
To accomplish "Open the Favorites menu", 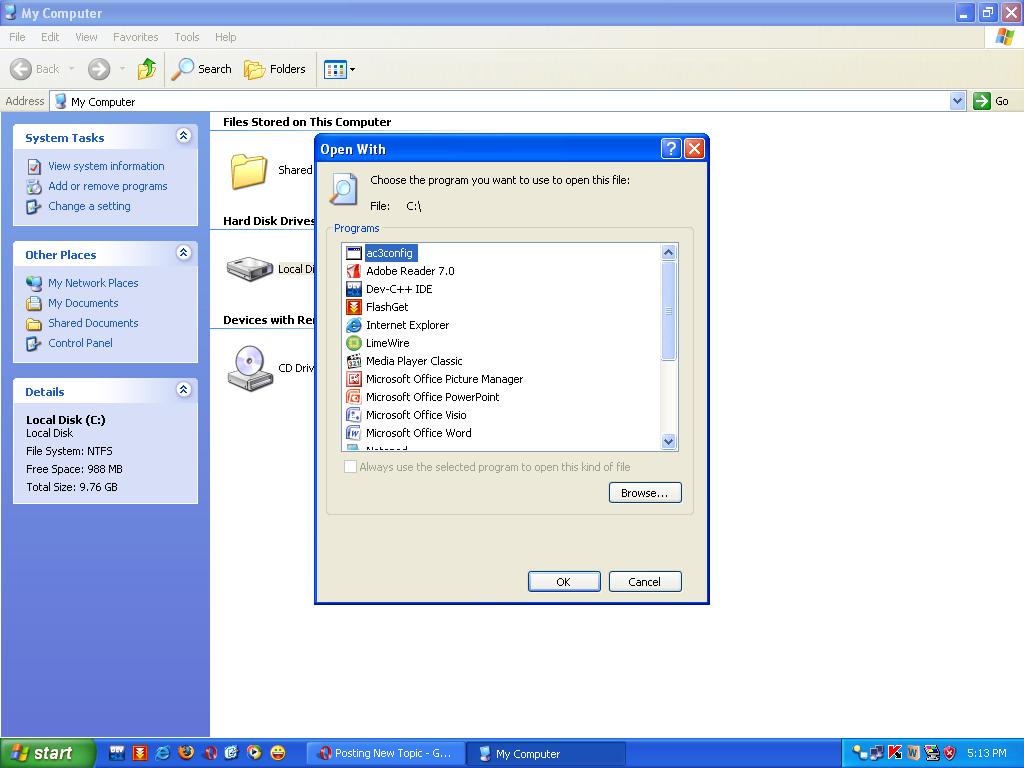I will point(135,37).
